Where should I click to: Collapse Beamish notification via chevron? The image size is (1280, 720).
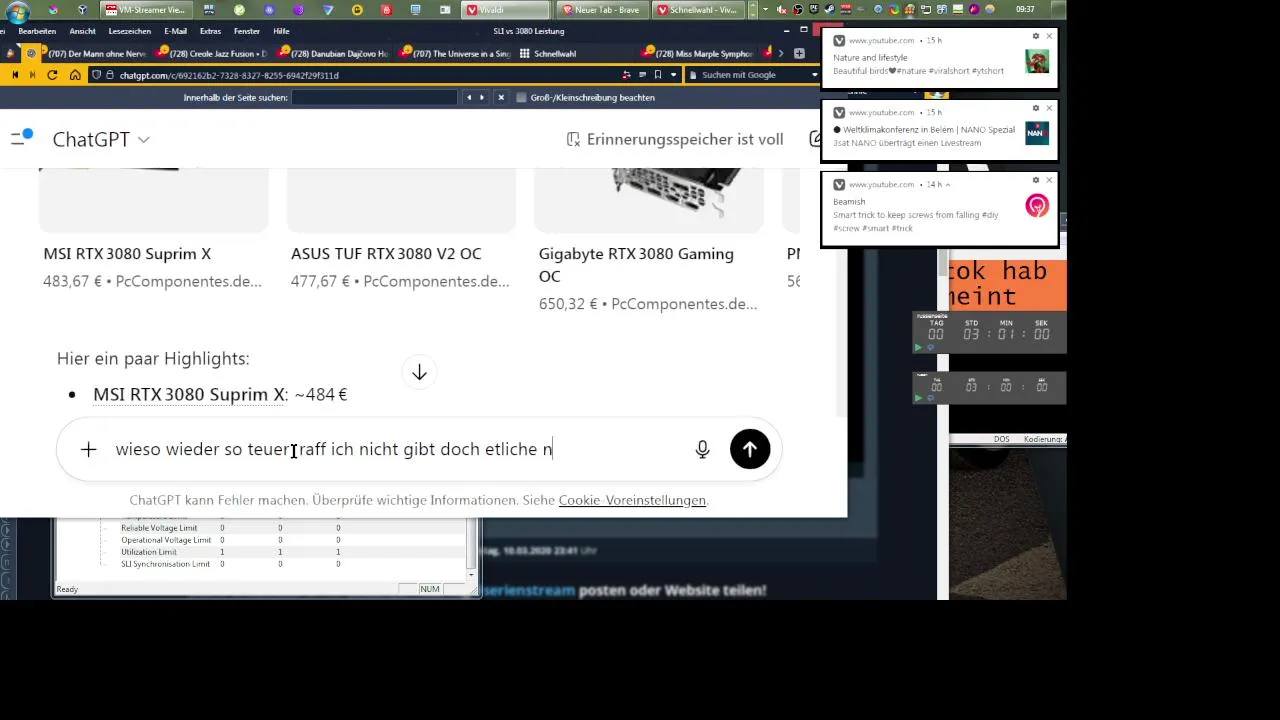pyautogui.click(x=947, y=185)
